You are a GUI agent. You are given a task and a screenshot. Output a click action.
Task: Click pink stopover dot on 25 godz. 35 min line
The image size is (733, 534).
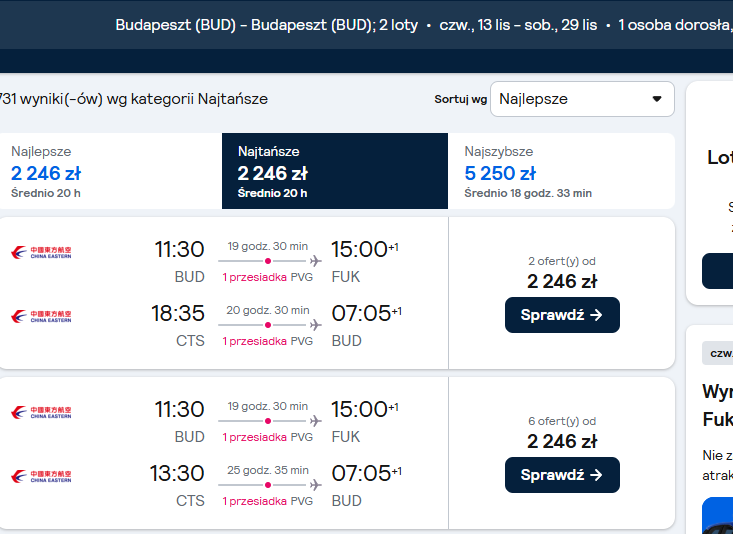[x=268, y=485]
